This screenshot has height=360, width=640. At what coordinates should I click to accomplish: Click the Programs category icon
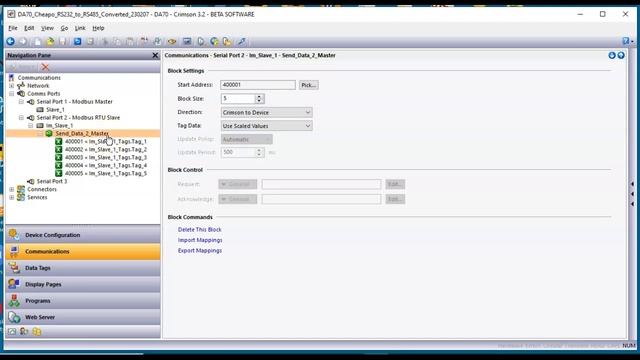pyautogui.click(x=14, y=300)
